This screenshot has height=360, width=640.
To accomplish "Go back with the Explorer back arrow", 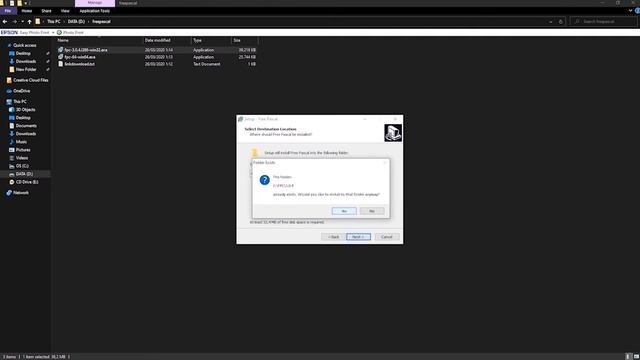I will [5, 22].
